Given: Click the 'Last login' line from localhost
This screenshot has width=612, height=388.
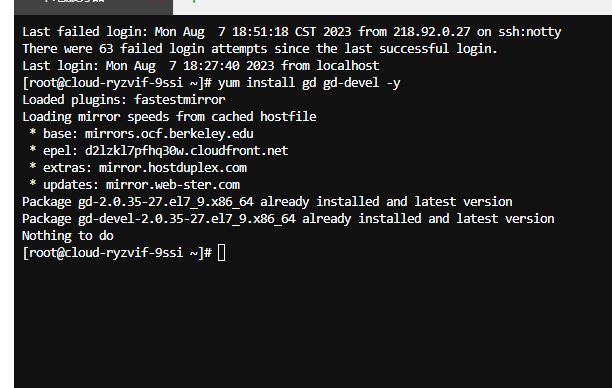Looking at the screenshot, I should (201, 66).
